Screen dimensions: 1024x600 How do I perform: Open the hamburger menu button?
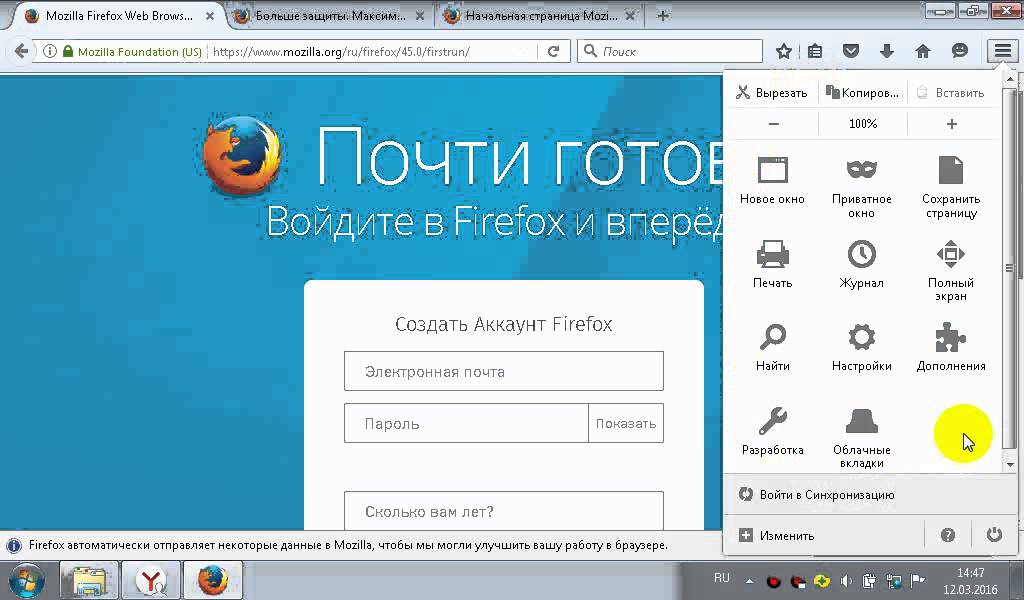click(x=1002, y=50)
